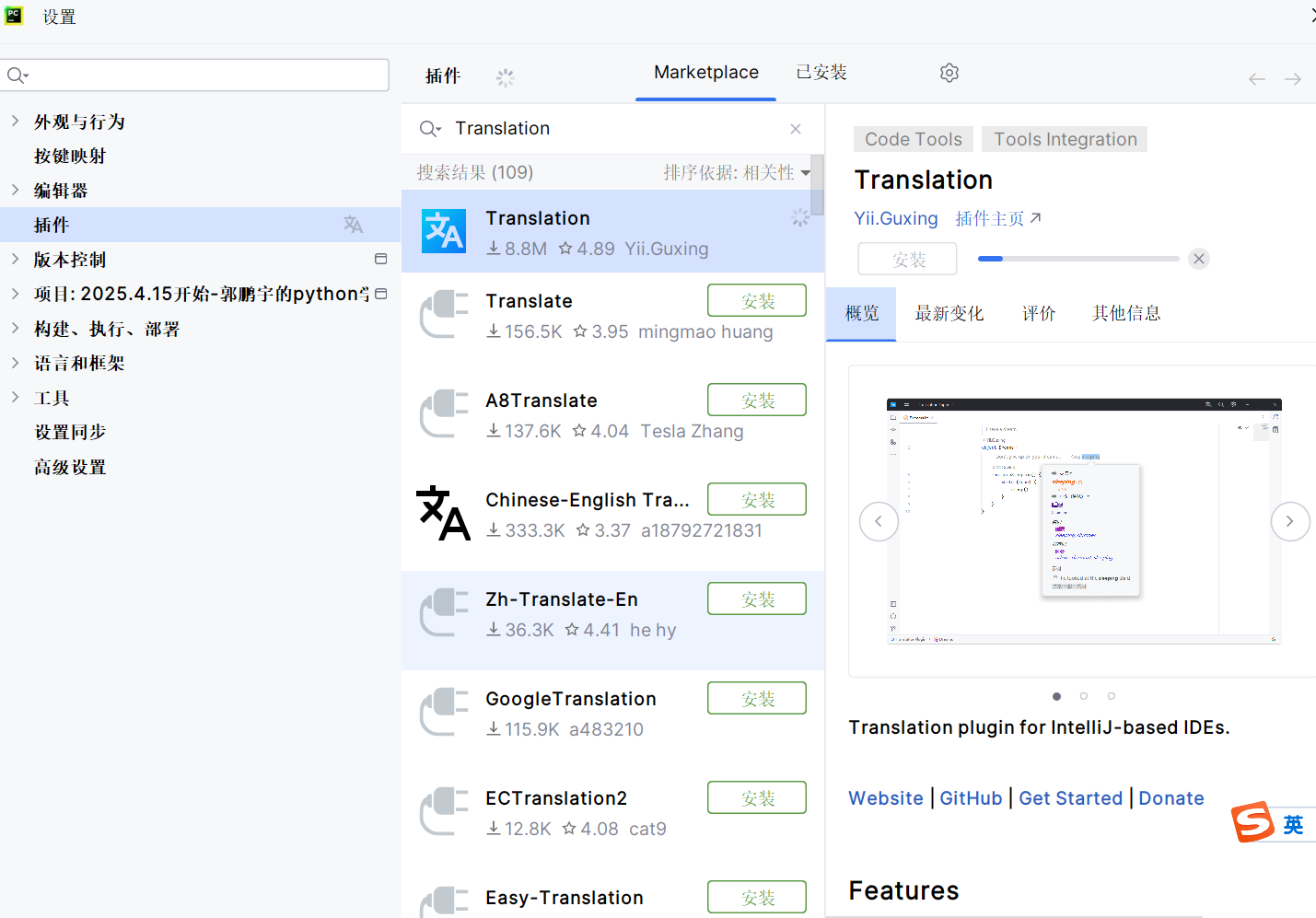Focus the Translation plugin search field

(612, 129)
